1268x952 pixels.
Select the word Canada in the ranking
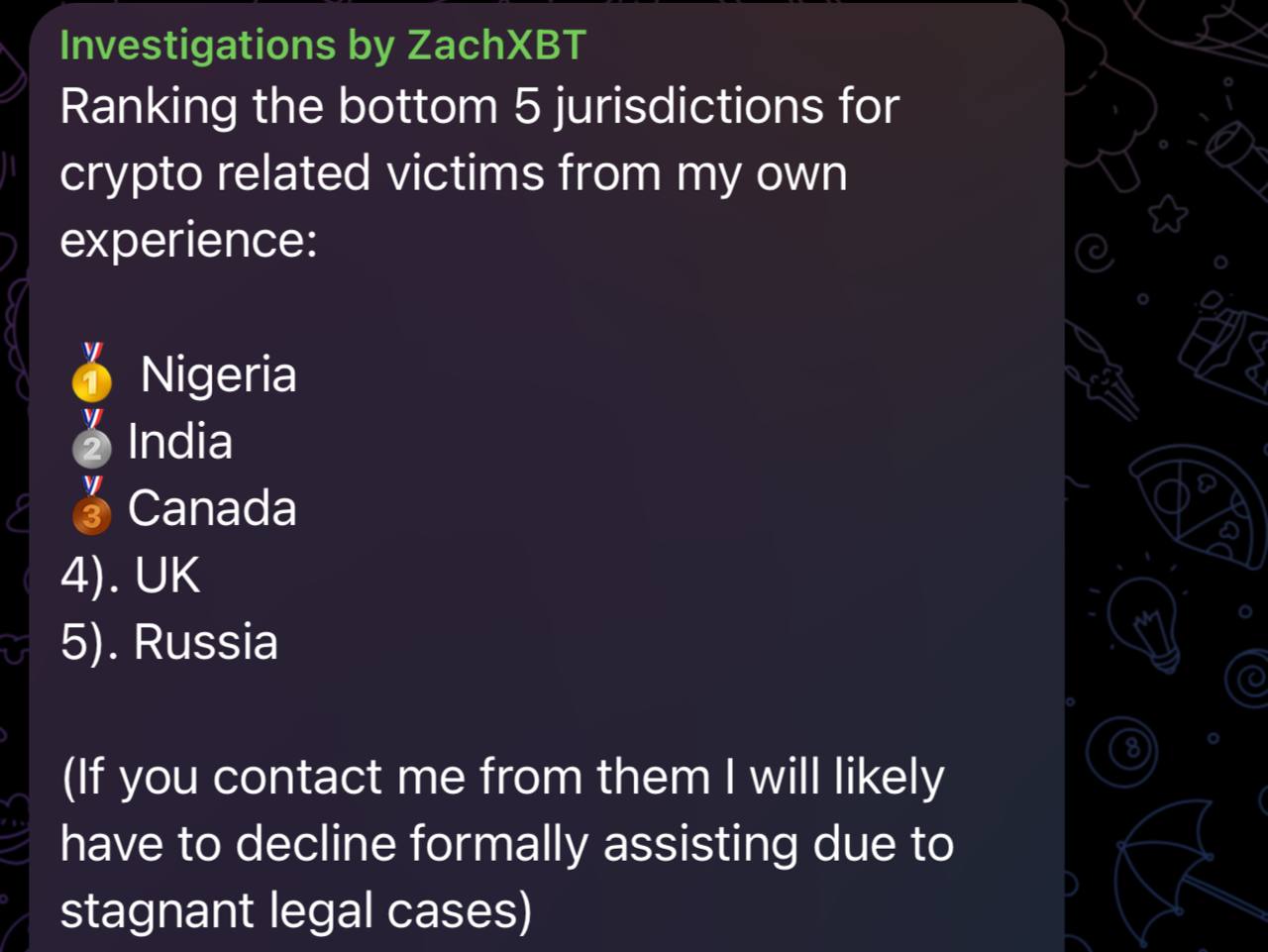[212, 508]
